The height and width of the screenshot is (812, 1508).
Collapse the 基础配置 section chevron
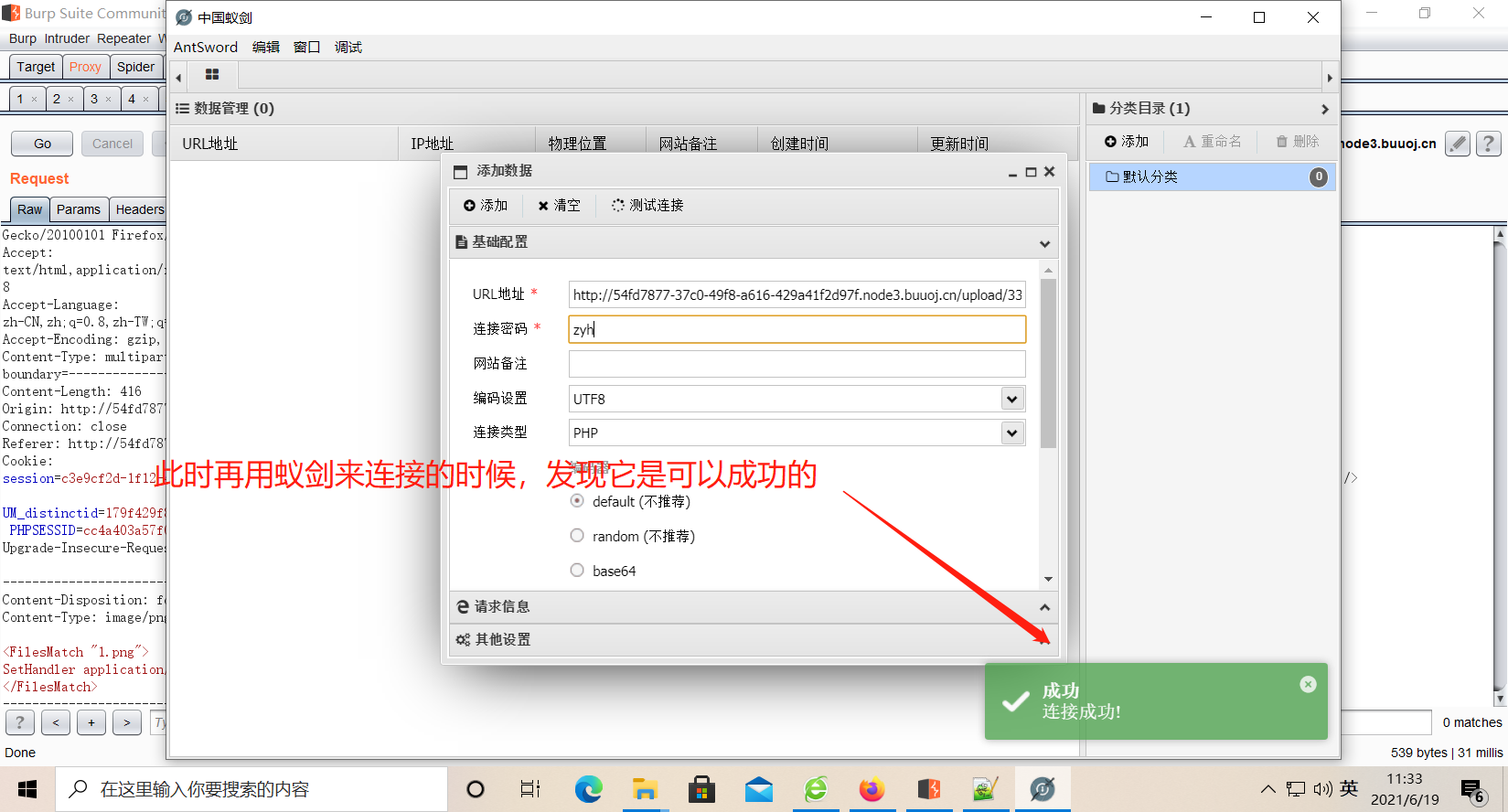(1044, 243)
